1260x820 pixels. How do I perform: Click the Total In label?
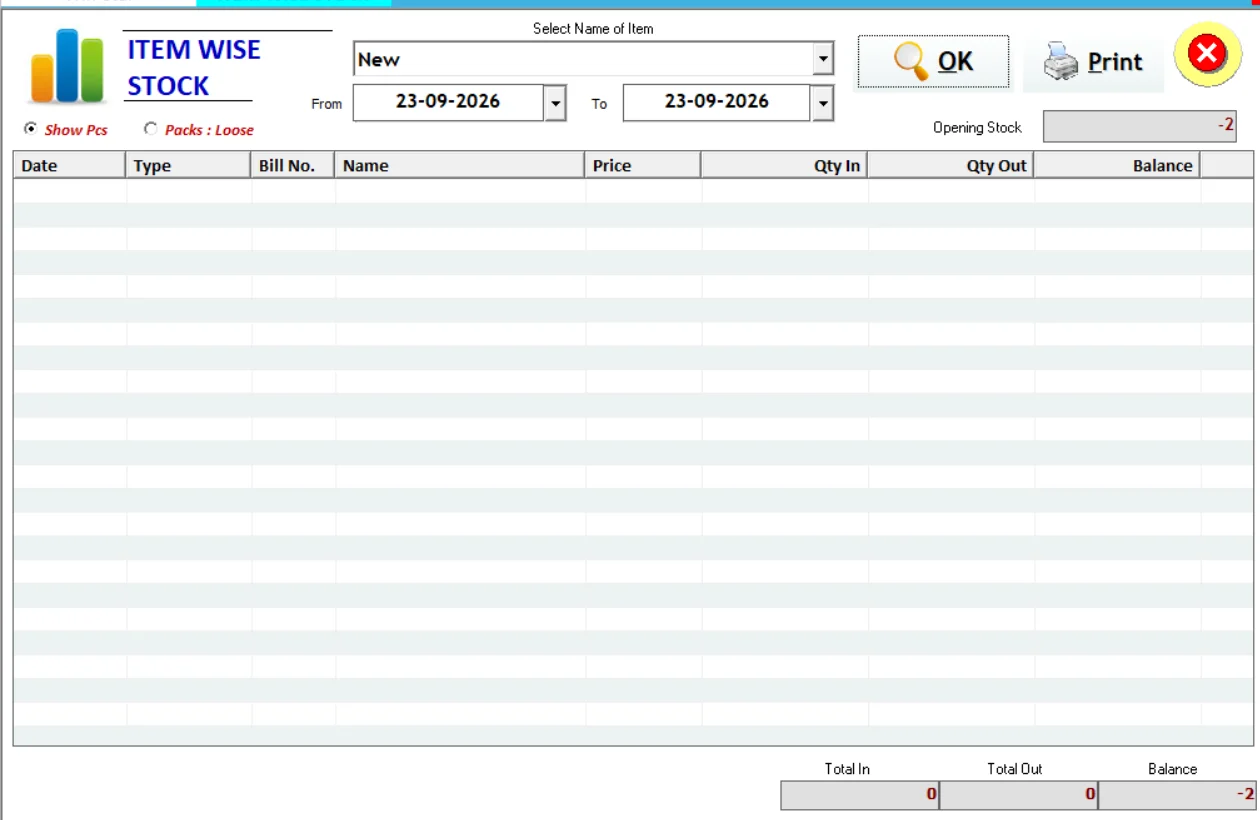click(847, 769)
